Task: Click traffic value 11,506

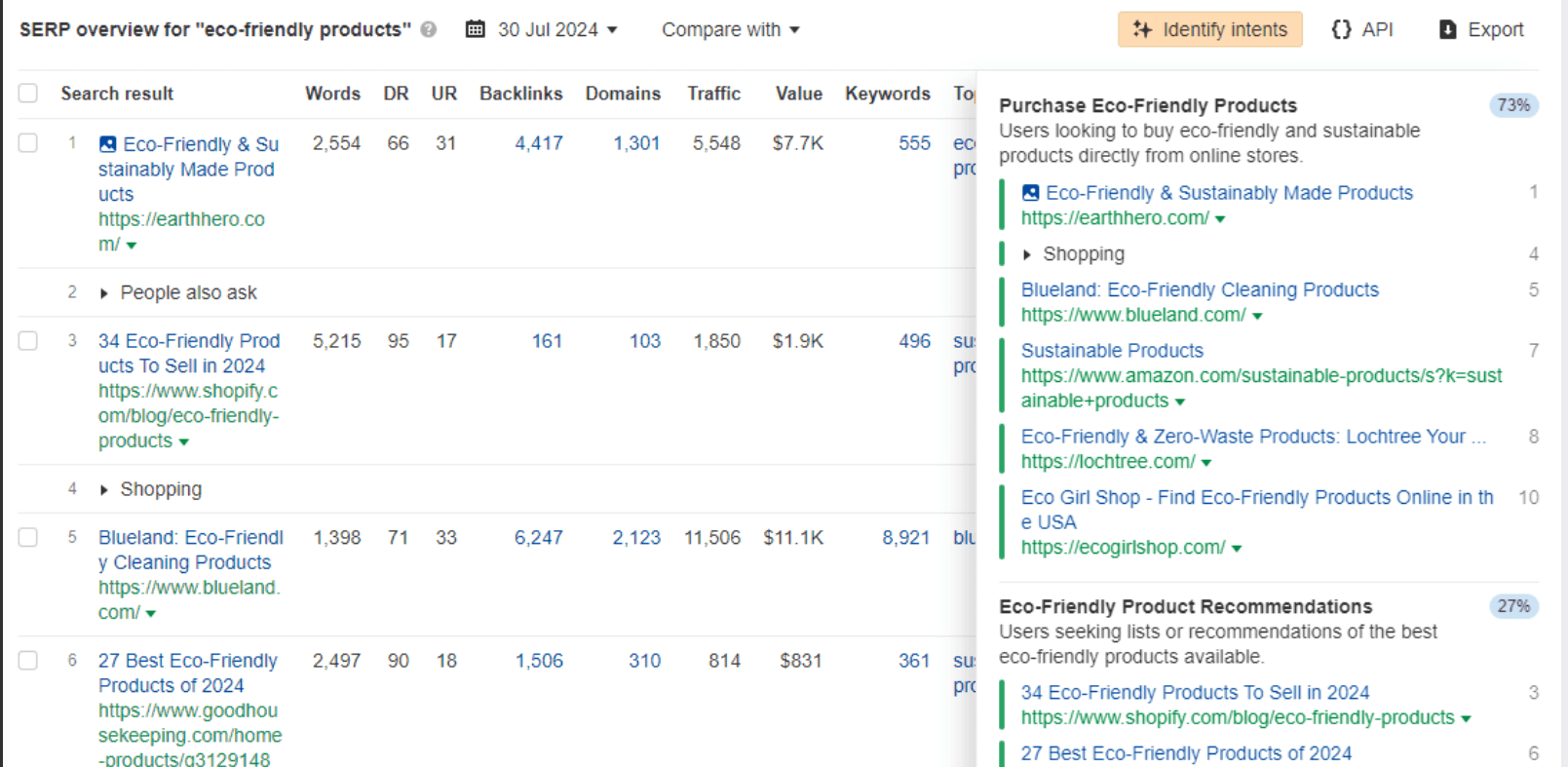Action: tap(712, 537)
